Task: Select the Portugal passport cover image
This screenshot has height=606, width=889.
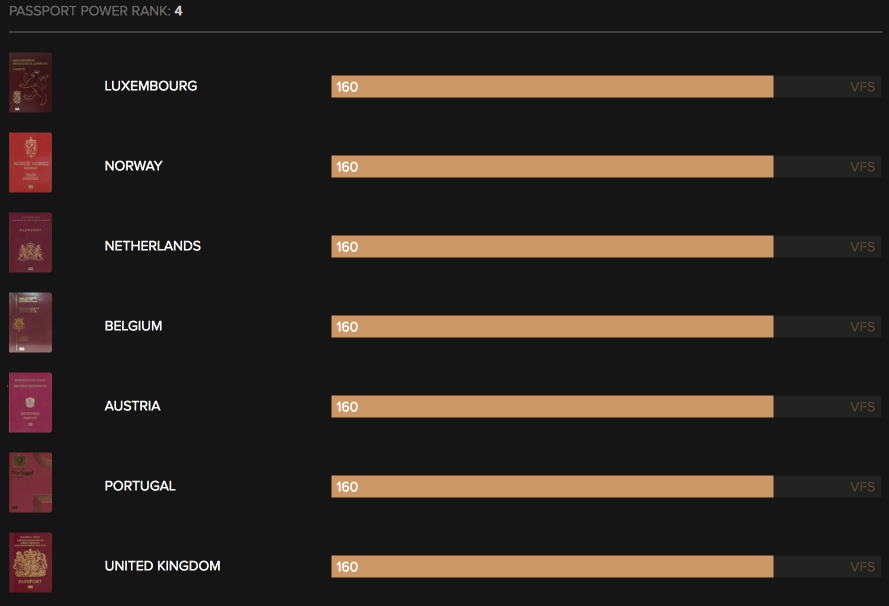Action: (x=30, y=483)
